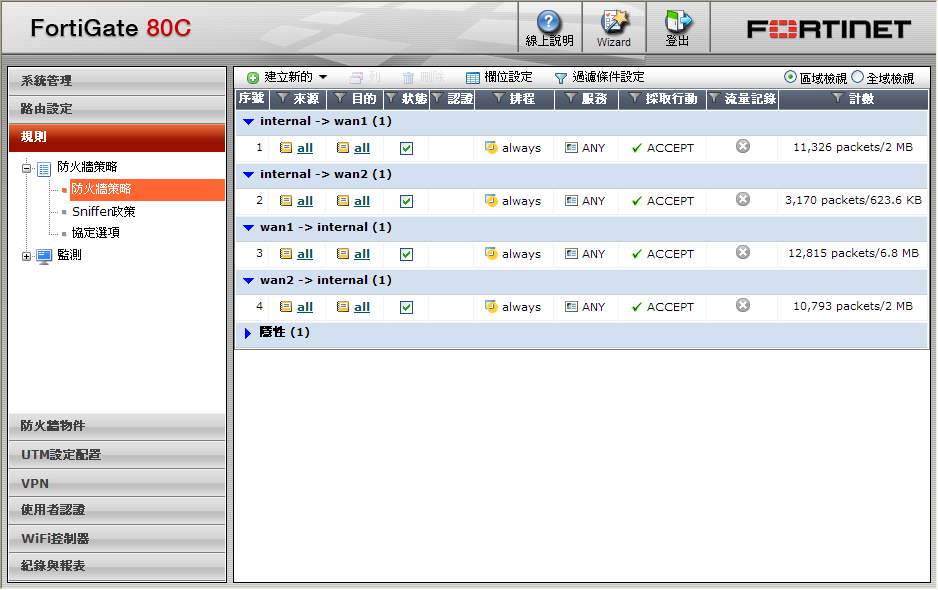Toggle status checkbox for policy 1
This screenshot has width=938, height=590.
[406, 148]
